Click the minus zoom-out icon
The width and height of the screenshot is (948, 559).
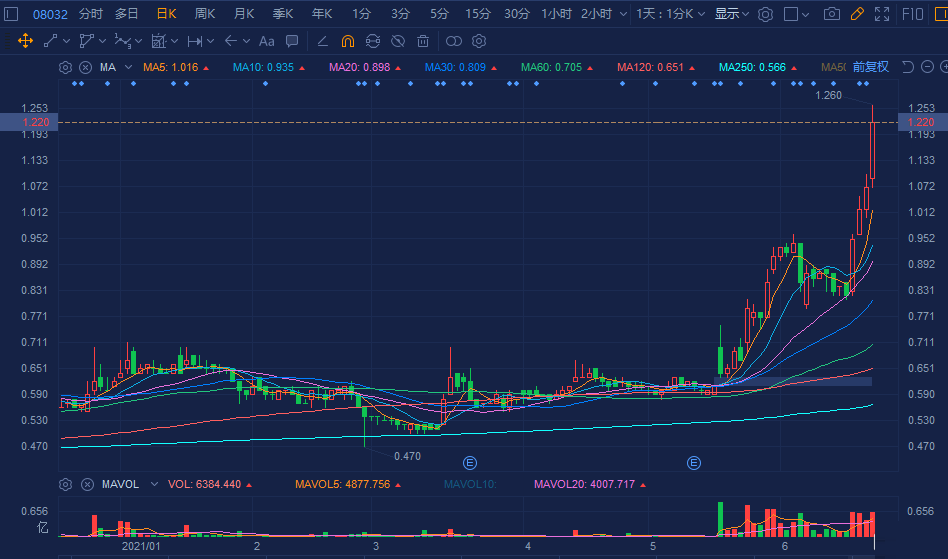(x=927, y=66)
